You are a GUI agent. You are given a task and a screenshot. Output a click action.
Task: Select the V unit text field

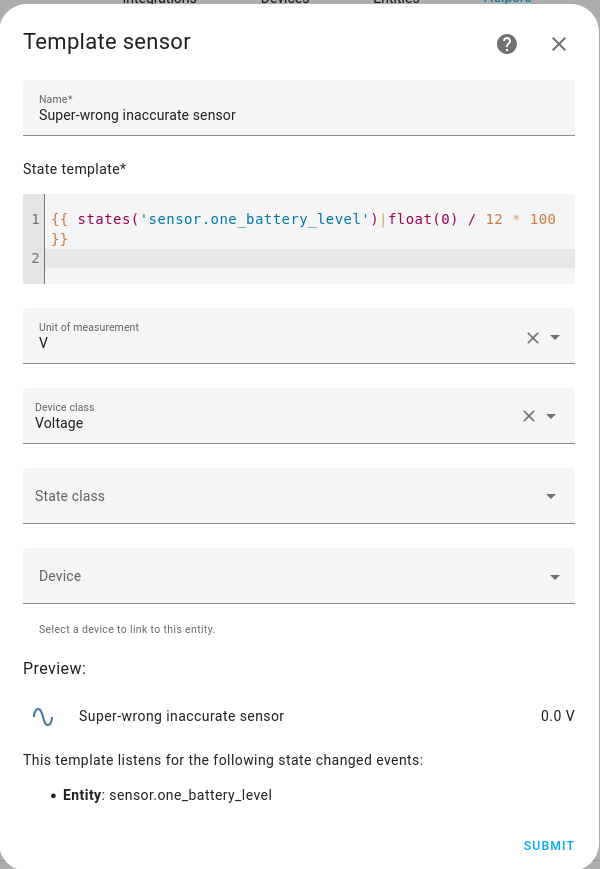(x=200, y=343)
